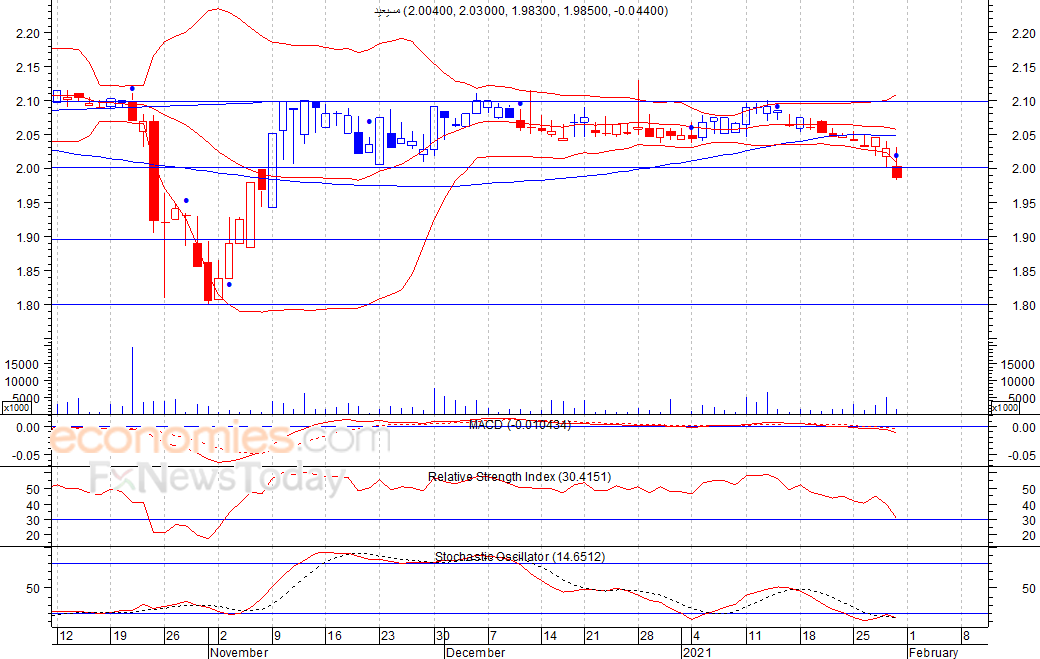Screen dimensions: 1040x659
Task: Click the 2.20 price label on the left axis
Action: point(28,33)
